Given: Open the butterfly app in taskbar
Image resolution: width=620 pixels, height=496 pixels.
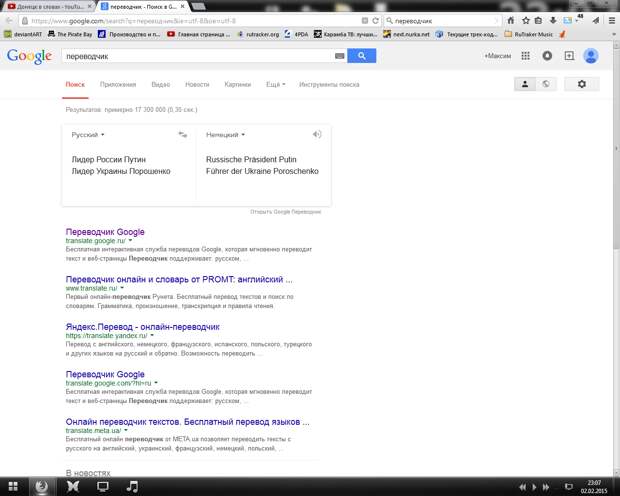Looking at the screenshot, I should tap(73, 486).
